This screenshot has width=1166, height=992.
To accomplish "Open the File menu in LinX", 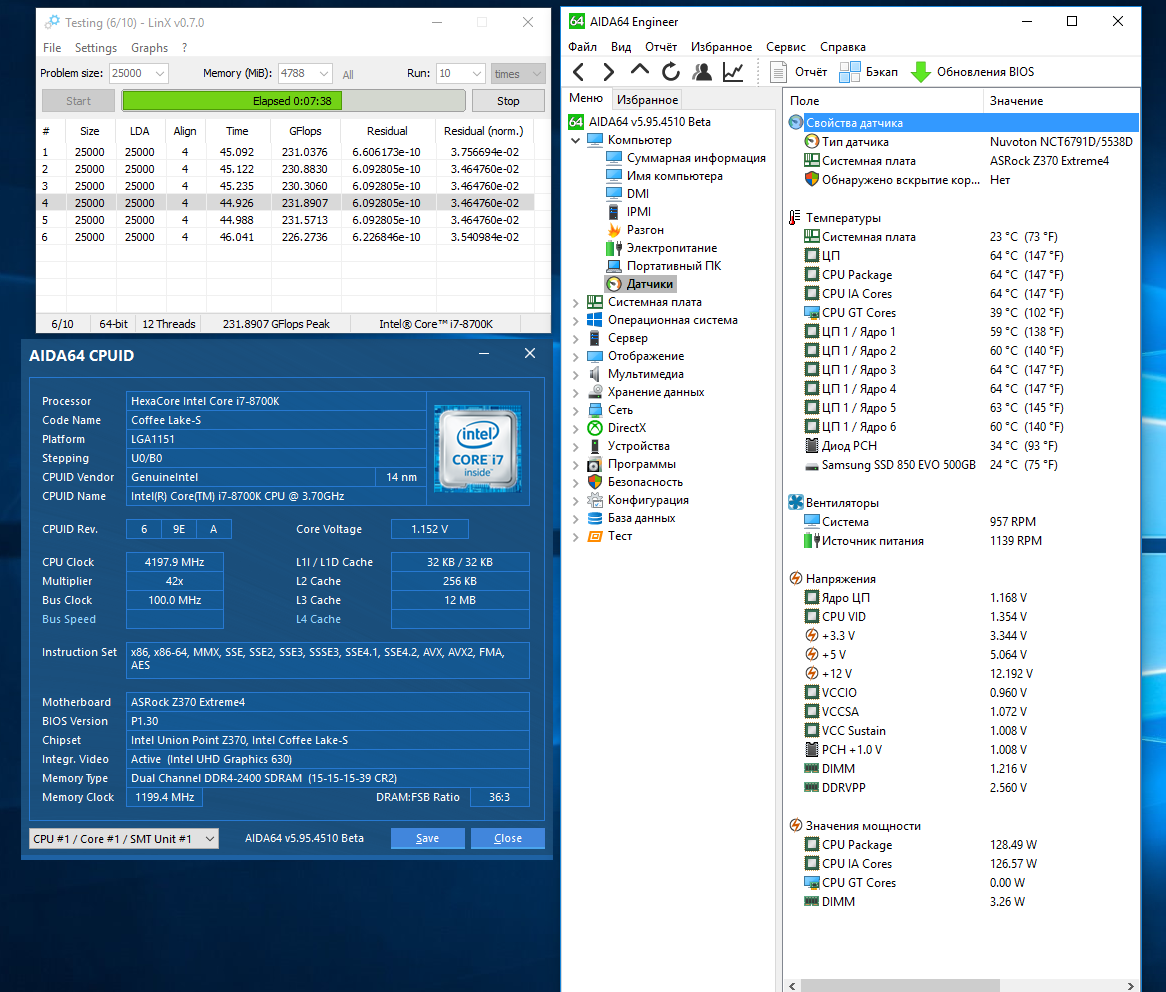I will pos(52,48).
